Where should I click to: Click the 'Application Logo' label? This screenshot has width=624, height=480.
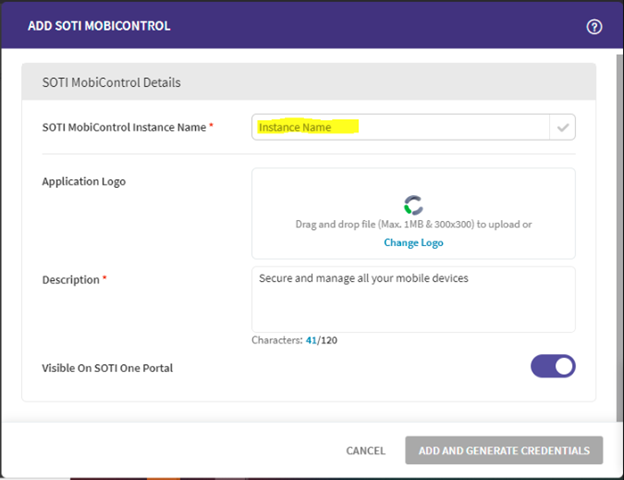(x=84, y=181)
